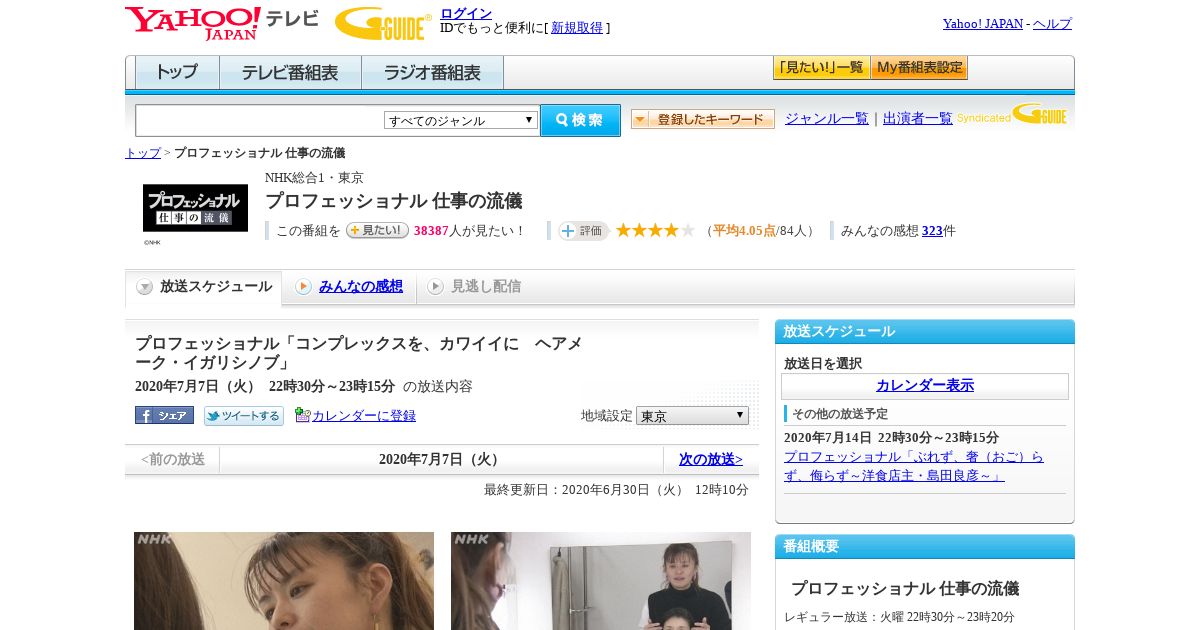Viewport: 1200px width, 630px height.
Task: Click the カレンダーに登録 link
Action: (364, 416)
